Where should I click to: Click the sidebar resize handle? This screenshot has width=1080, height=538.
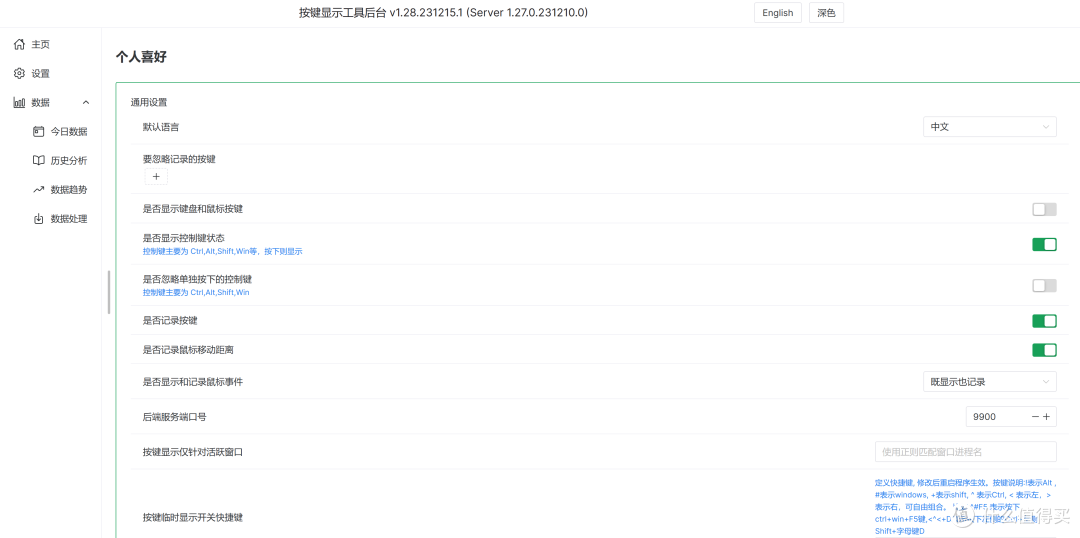pyautogui.click(x=109, y=293)
